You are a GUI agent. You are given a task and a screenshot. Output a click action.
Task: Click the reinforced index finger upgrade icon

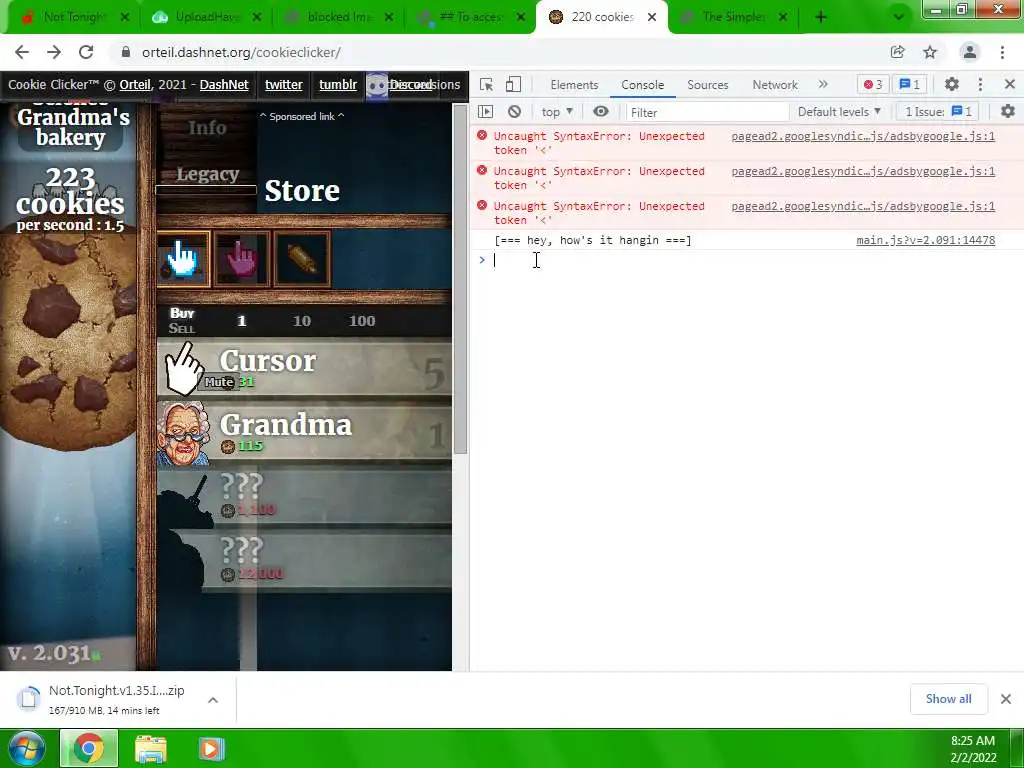click(x=183, y=259)
